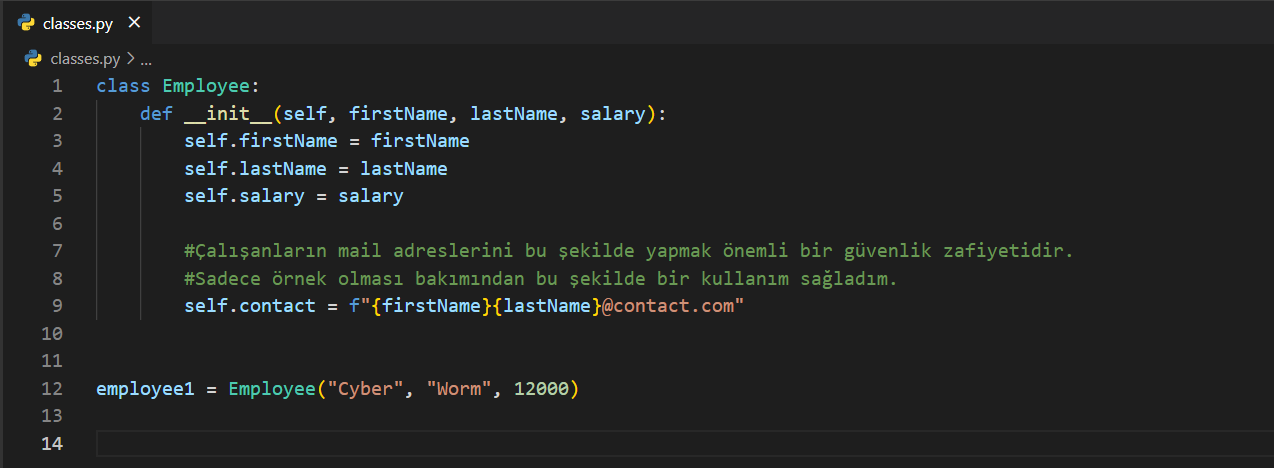Screen dimensions: 1274x468
Task: Expand the breadcrumb ellipsis symbol
Action: point(146,59)
